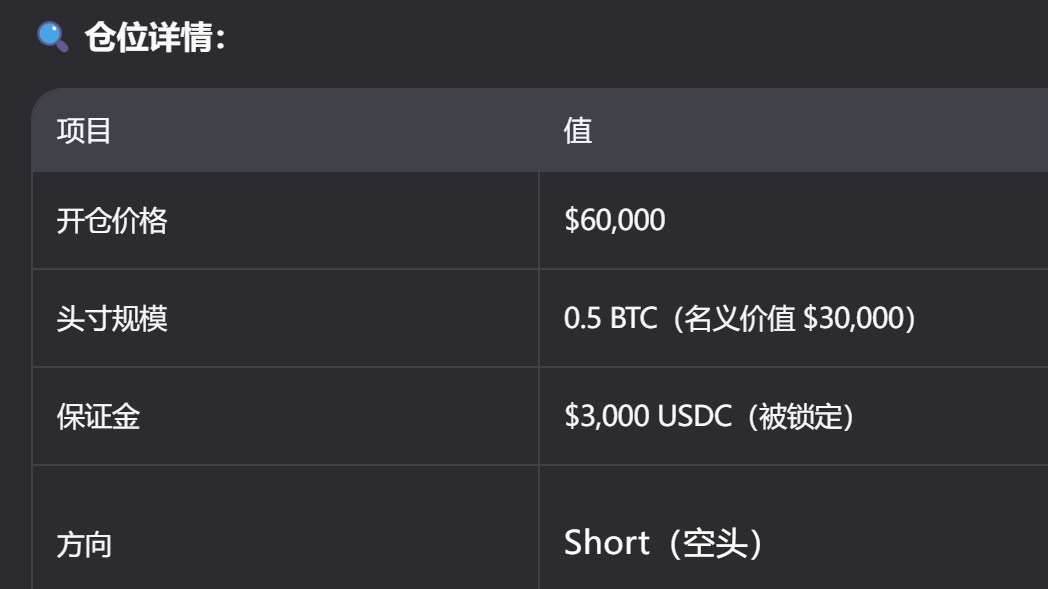Click the word Short in direction row

[606, 543]
